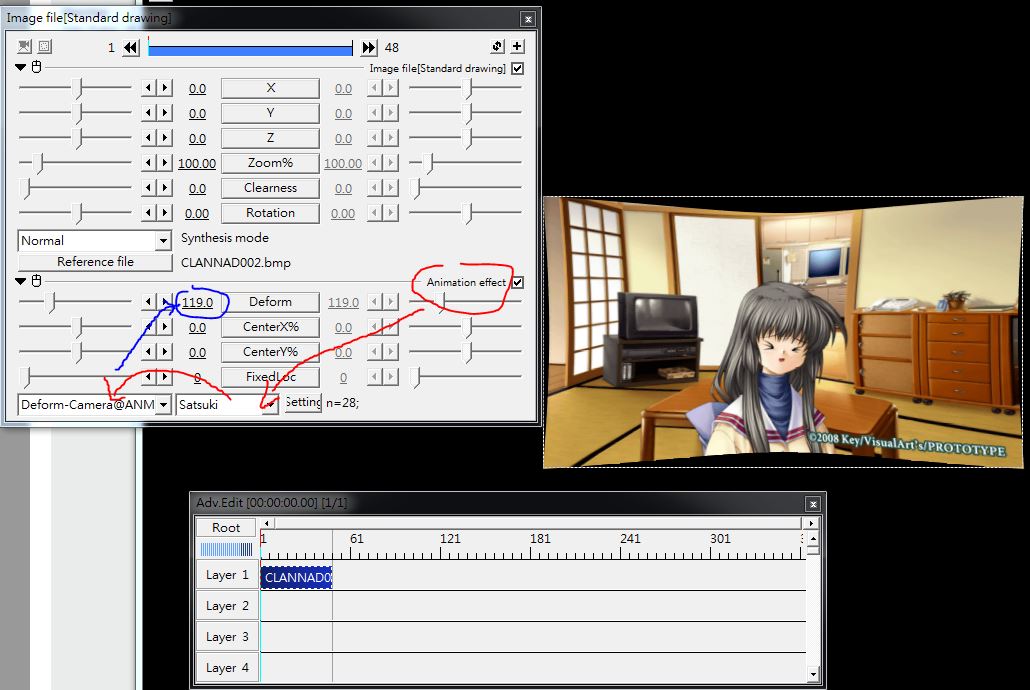Decrease Rotation with left arrow
Image resolution: width=1030 pixels, height=690 pixels.
click(149, 213)
